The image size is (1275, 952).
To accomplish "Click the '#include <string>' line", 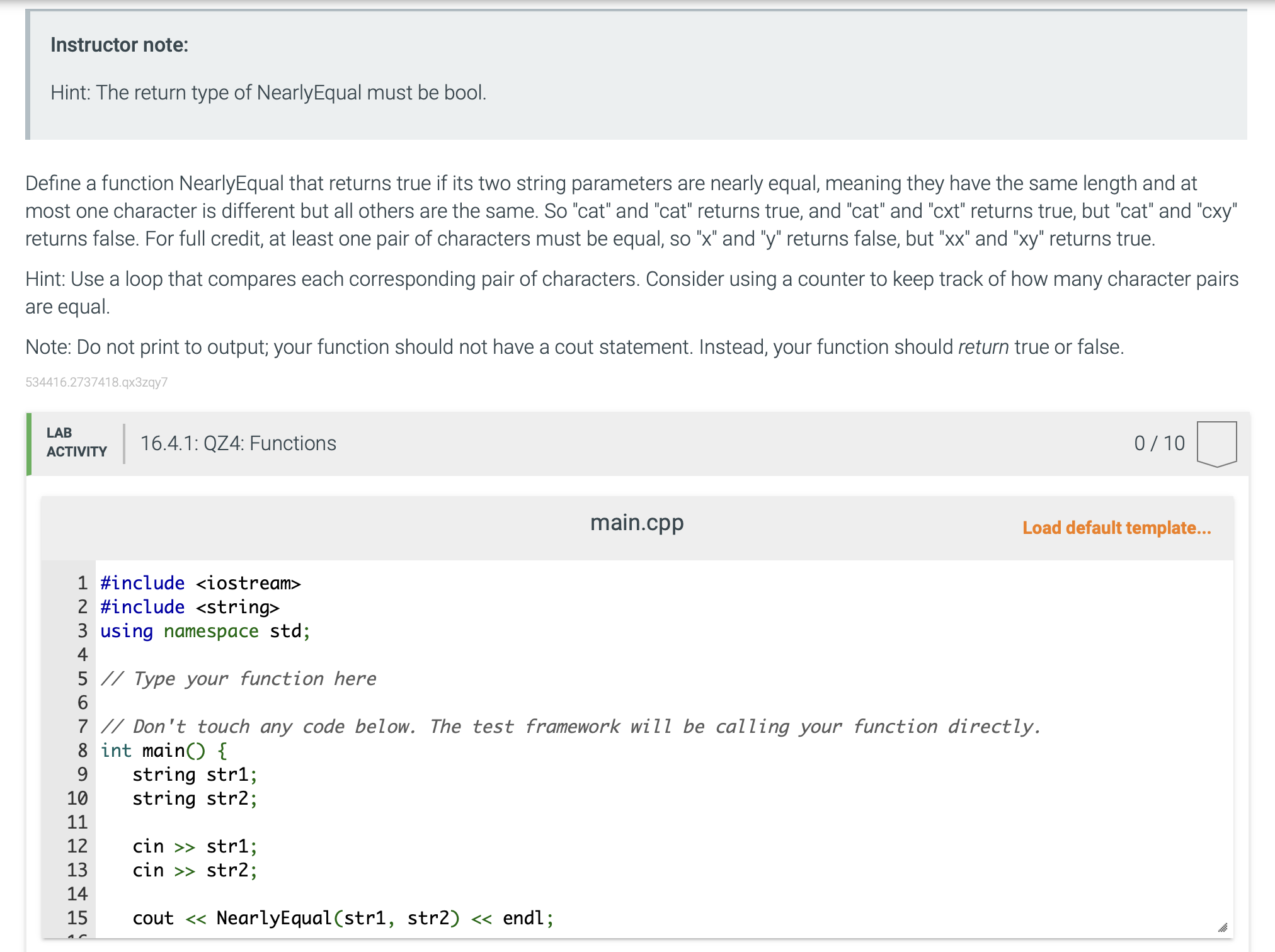I will (190, 607).
